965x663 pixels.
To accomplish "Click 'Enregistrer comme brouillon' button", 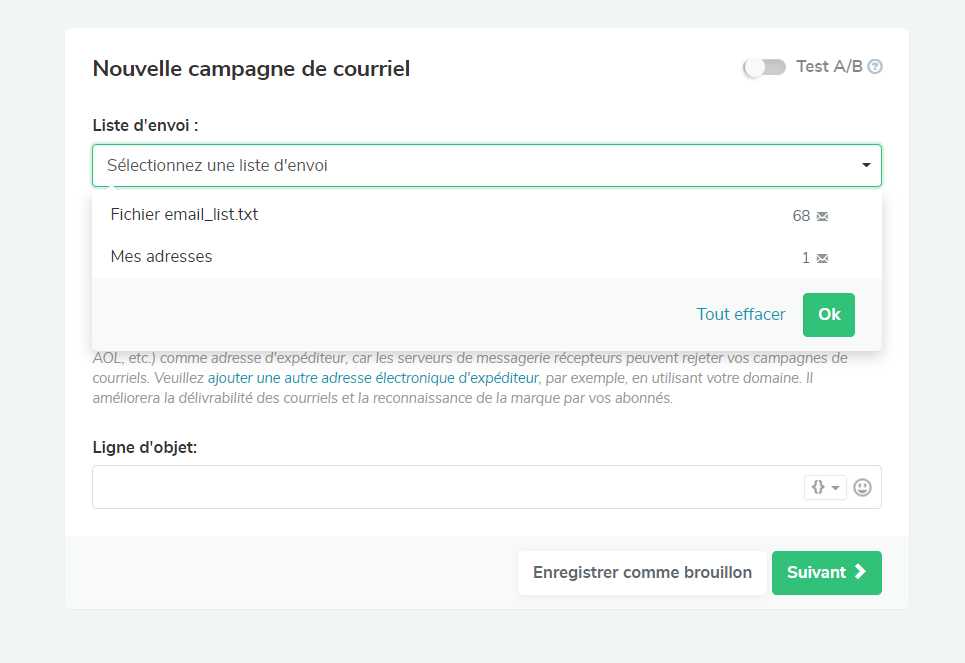I will click(x=642, y=573).
